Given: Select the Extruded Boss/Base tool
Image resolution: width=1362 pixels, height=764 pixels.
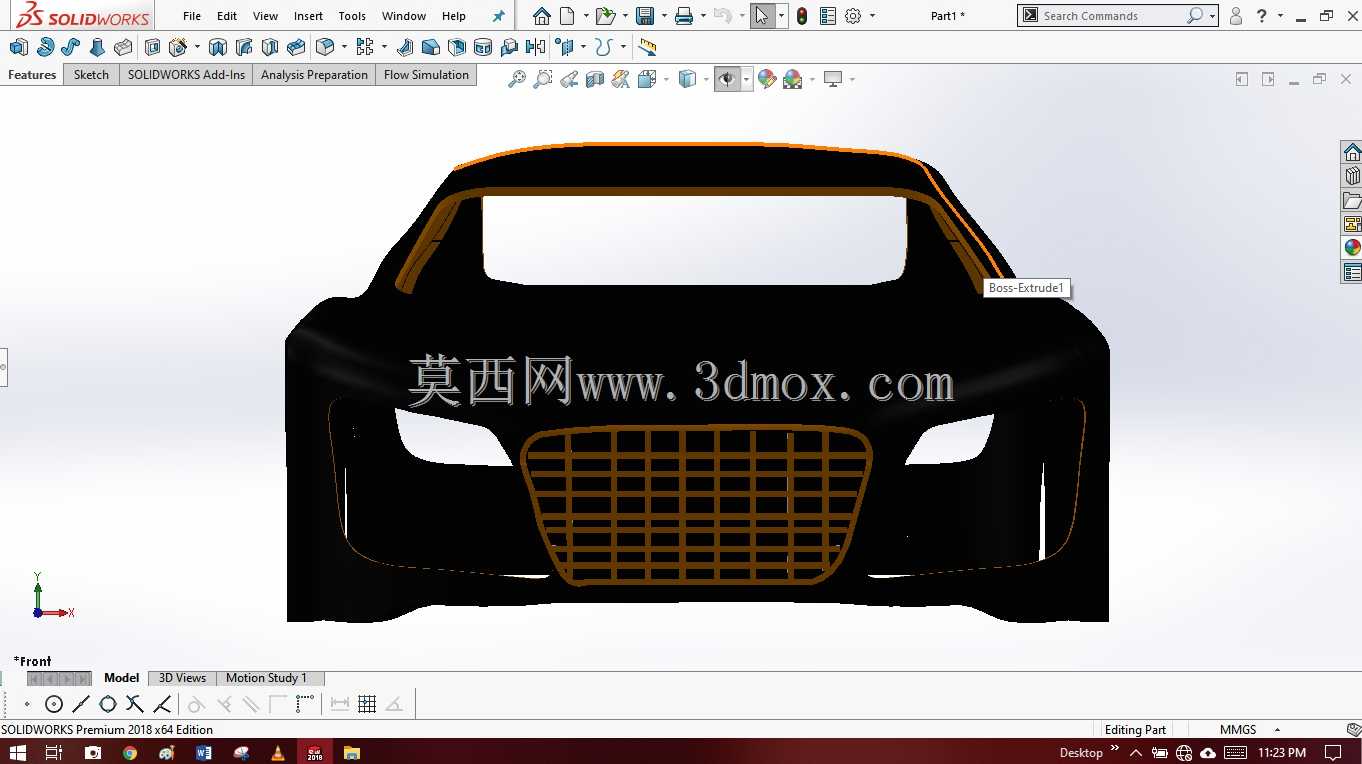Looking at the screenshot, I should click(18, 47).
